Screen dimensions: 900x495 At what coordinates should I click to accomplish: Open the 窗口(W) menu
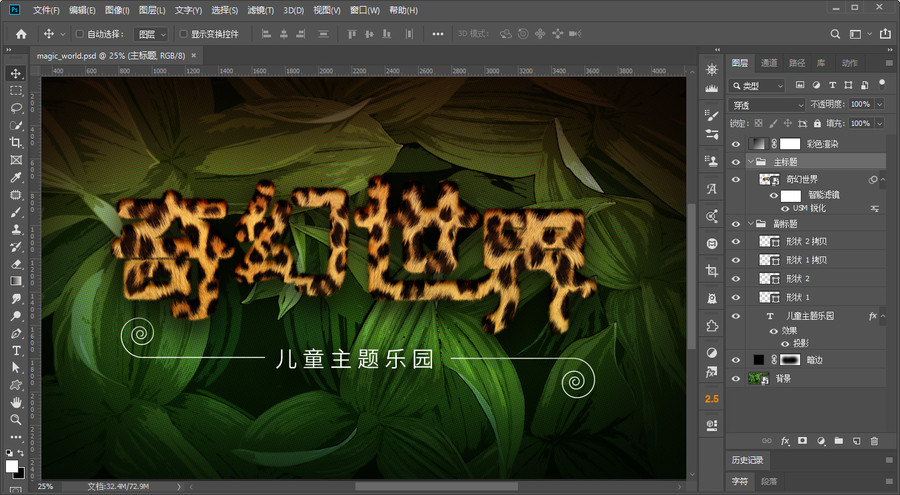coord(365,10)
